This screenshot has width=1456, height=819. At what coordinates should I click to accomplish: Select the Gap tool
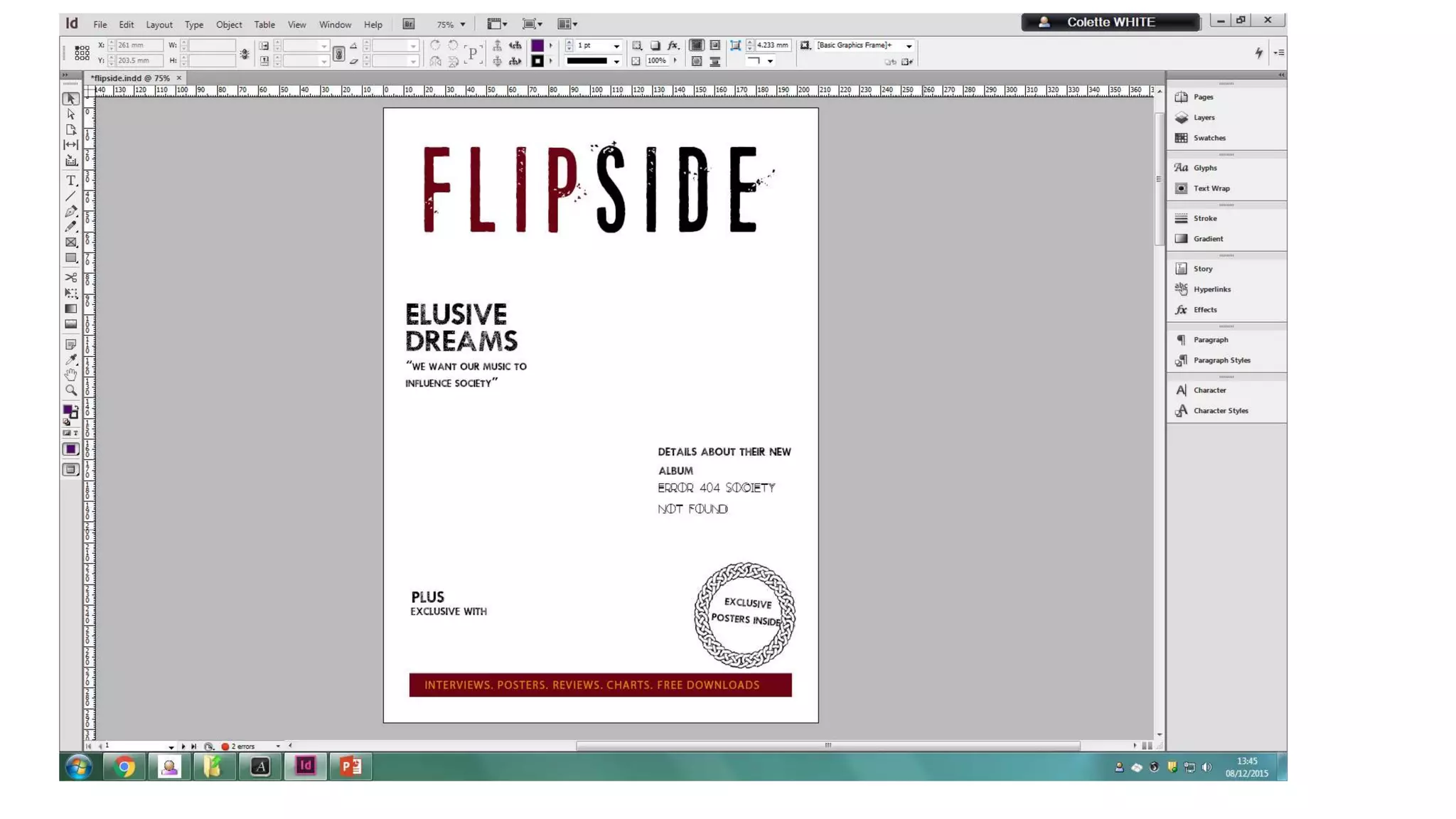71,144
